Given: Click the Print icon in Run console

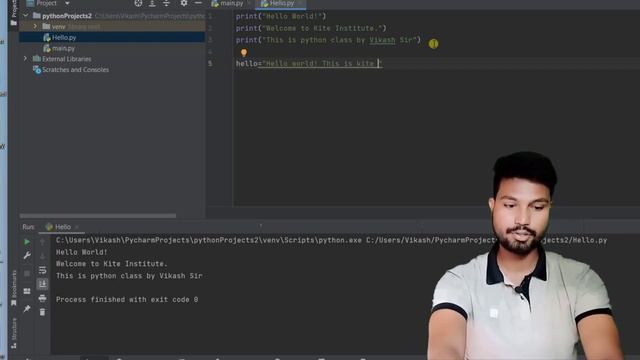Looking at the screenshot, I should click(42, 298).
